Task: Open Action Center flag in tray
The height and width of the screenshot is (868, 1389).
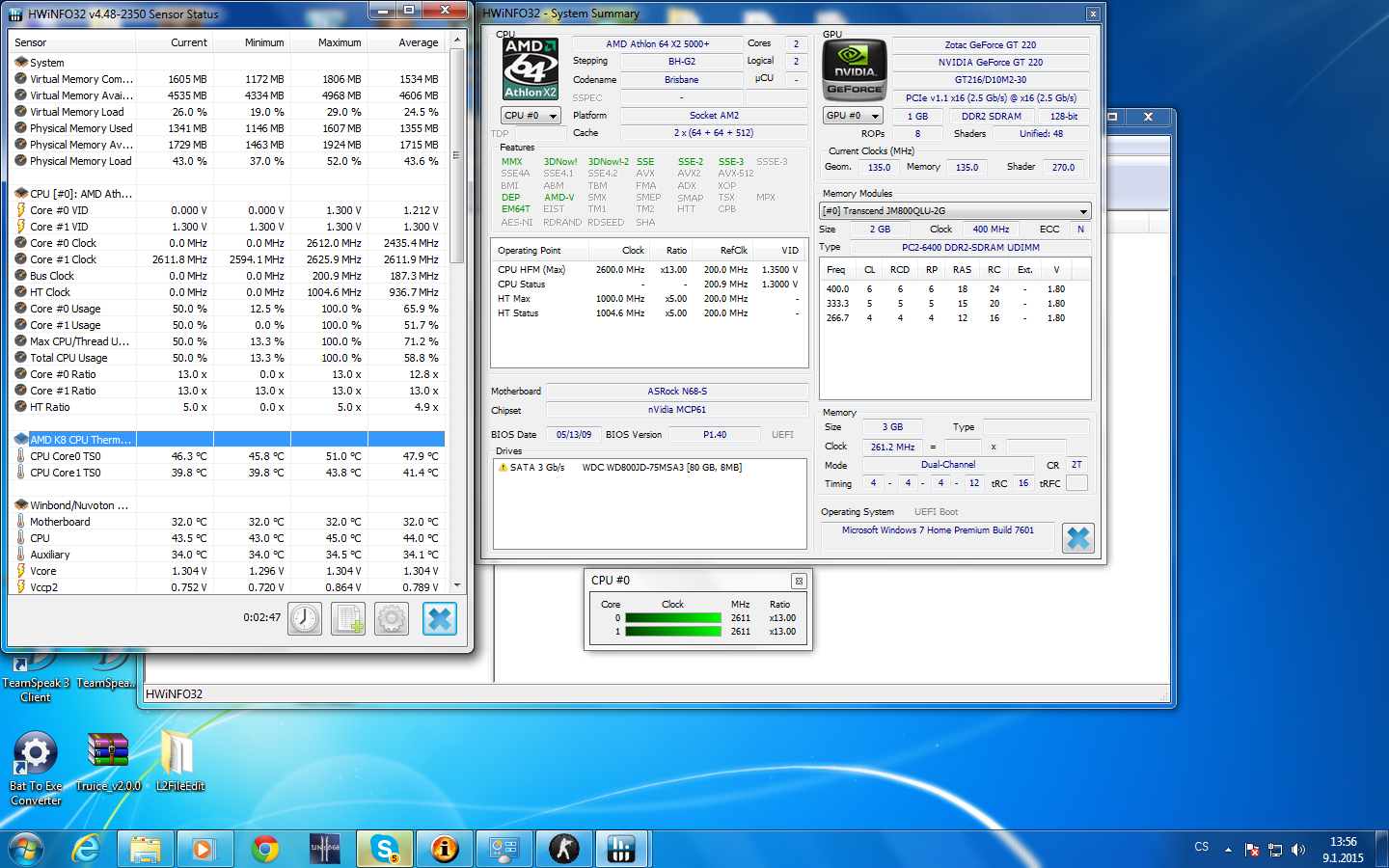Action: (x=1252, y=850)
